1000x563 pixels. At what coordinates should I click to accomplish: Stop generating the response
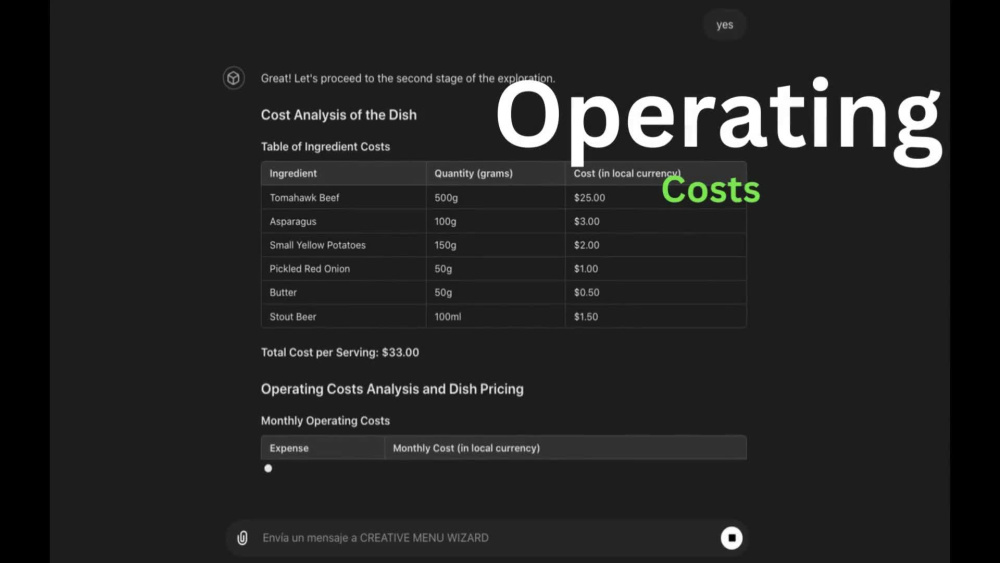[732, 537]
